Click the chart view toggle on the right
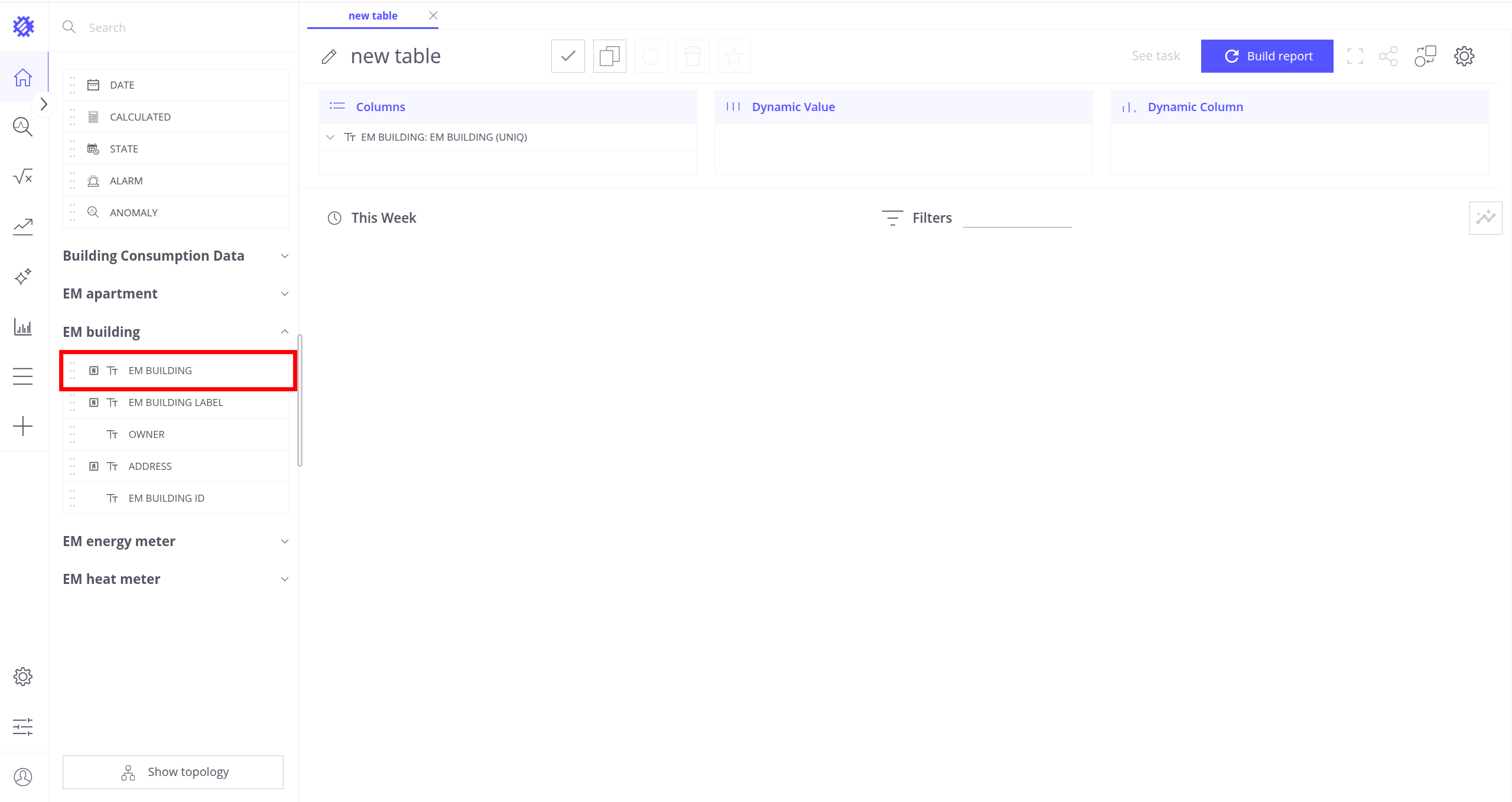 [x=1485, y=218]
